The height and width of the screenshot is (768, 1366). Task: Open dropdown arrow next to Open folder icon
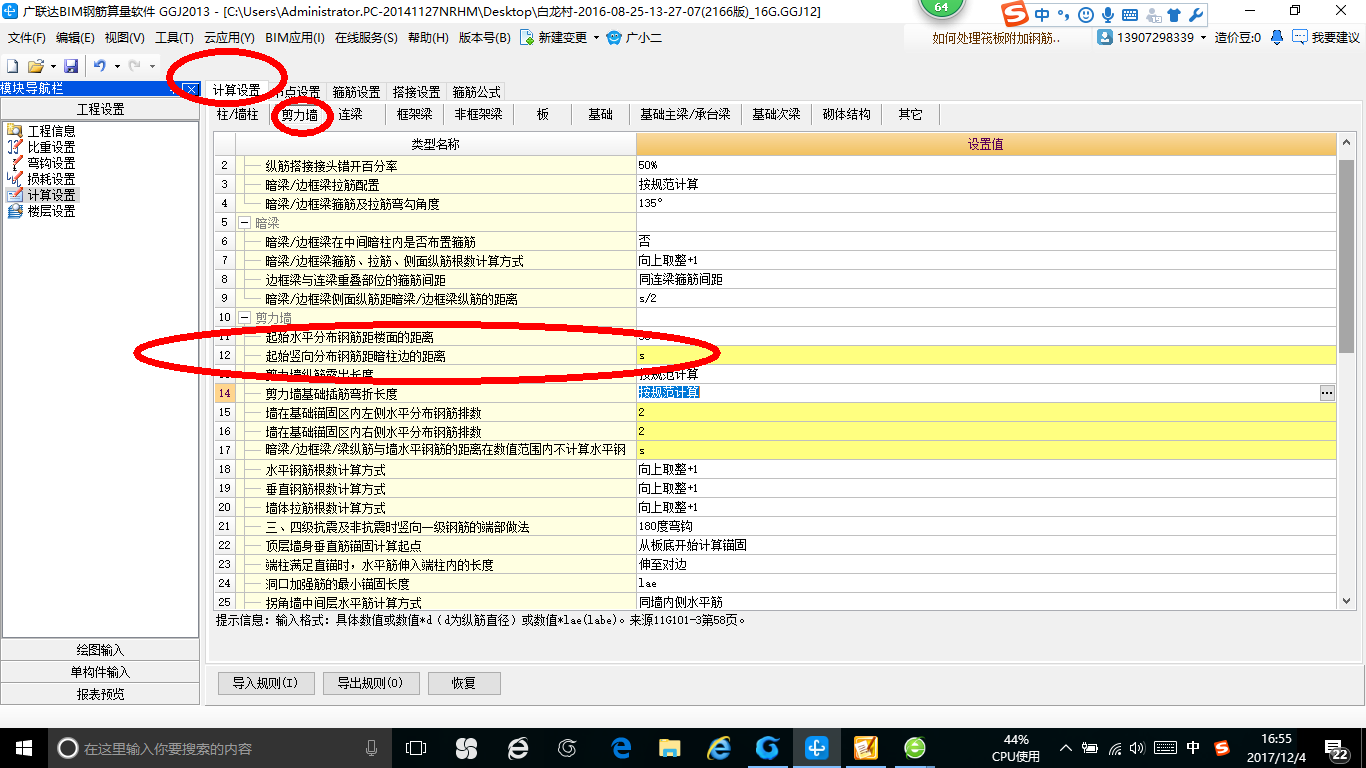coord(52,66)
